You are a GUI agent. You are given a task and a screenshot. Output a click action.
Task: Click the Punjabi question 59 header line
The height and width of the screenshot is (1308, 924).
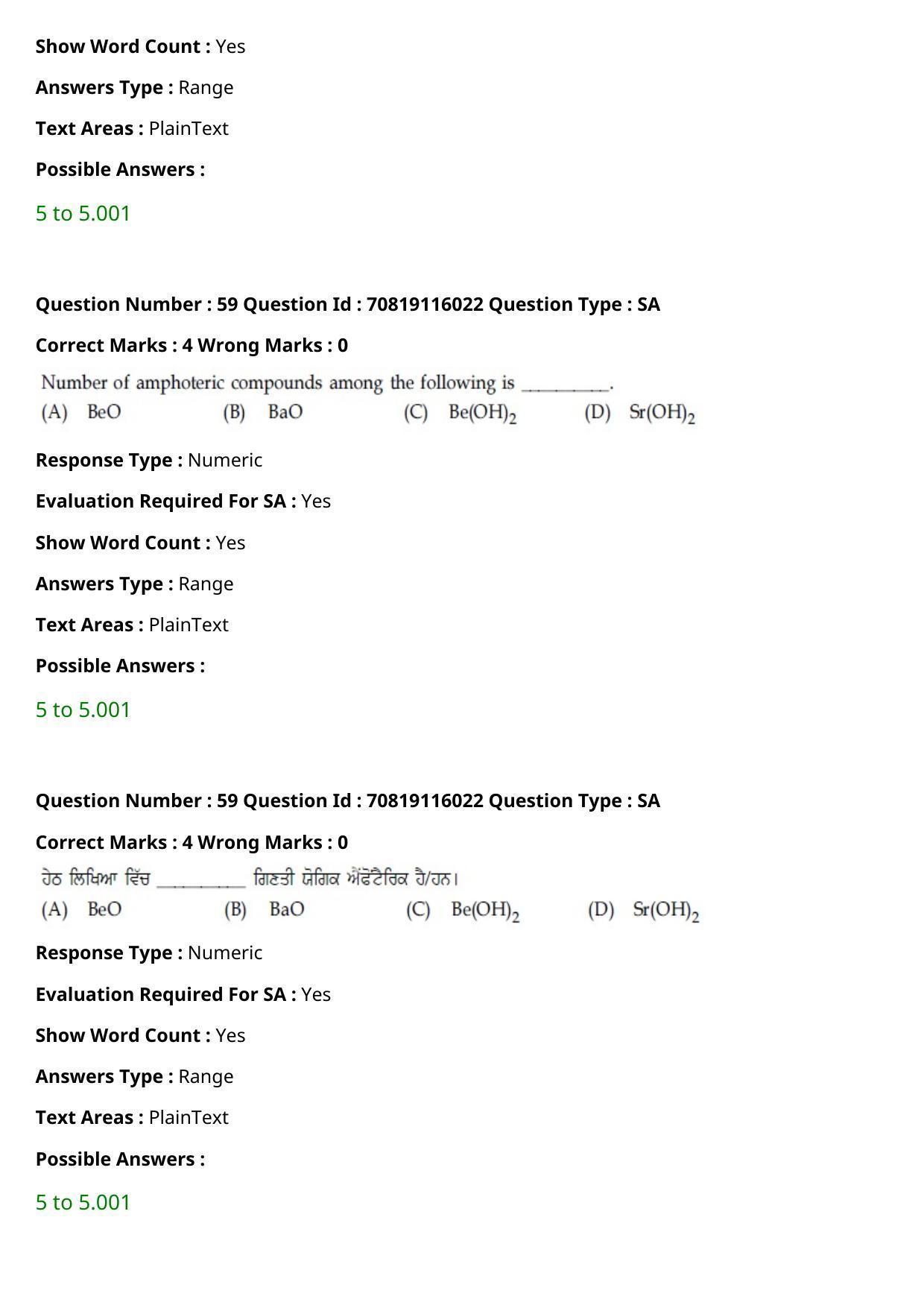348,800
